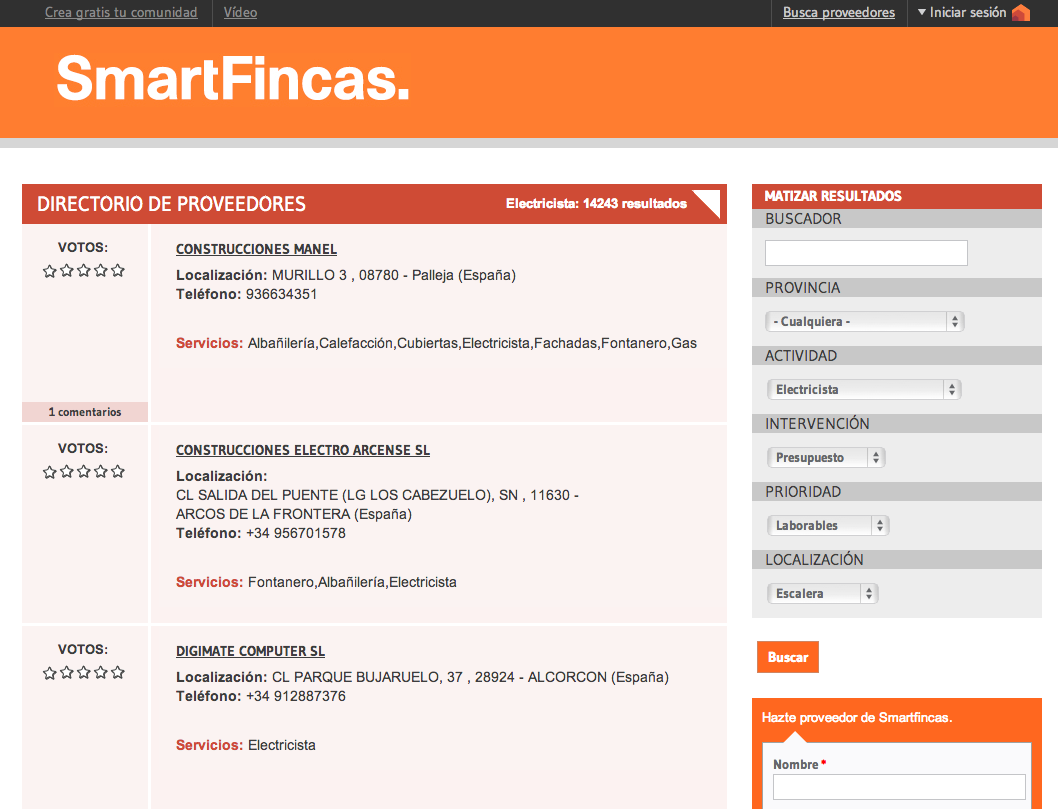
Task: Open the Actividad dropdown showing Electricista
Action: tap(863, 390)
